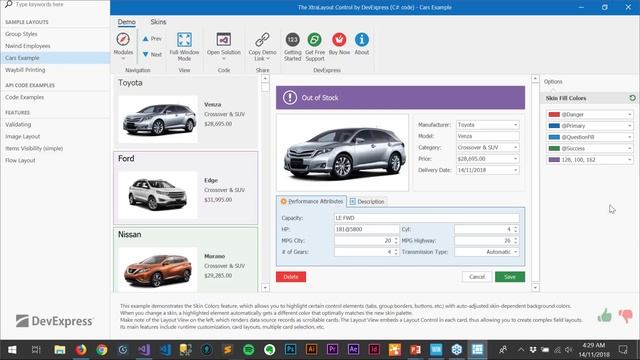Launch Firefox from taskbar
The width and height of the screenshot is (640, 360).
pos(81,350)
